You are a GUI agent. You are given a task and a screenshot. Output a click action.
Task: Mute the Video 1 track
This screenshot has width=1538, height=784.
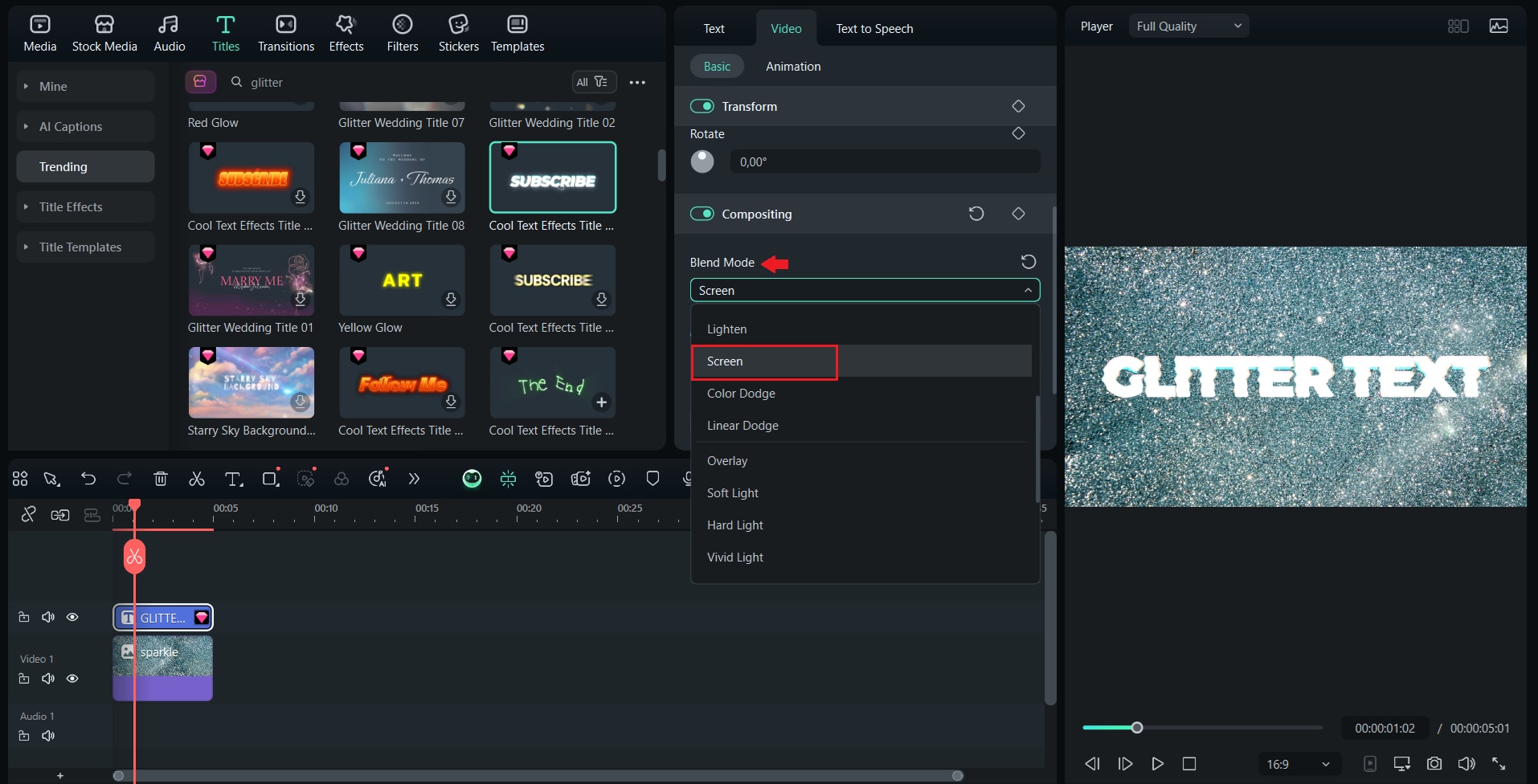click(x=48, y=679)
